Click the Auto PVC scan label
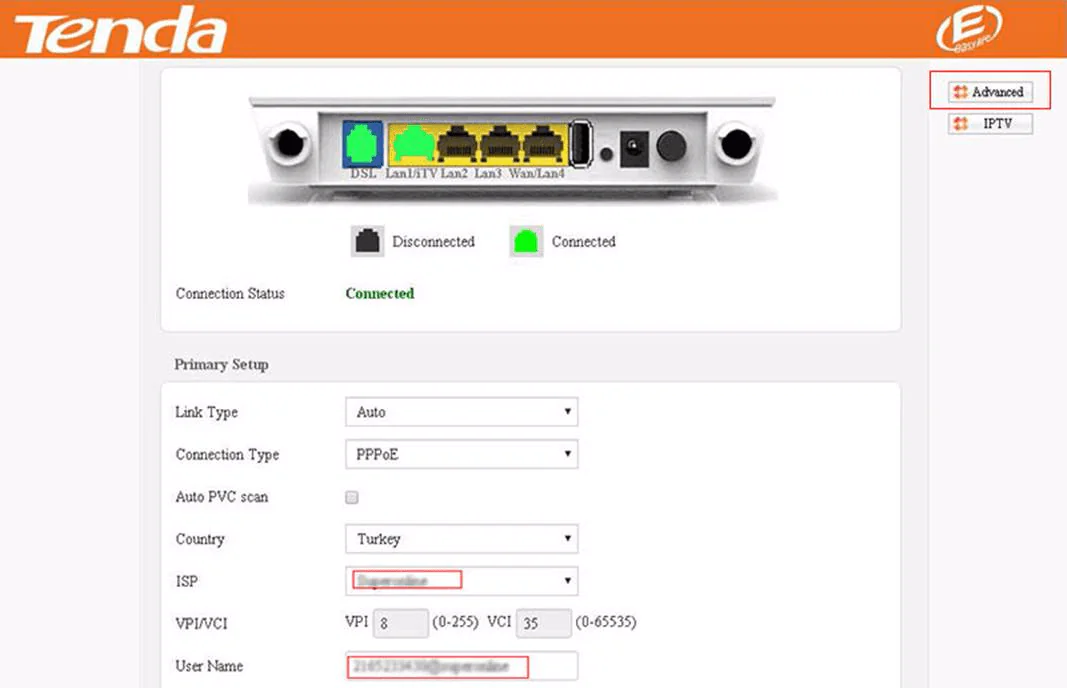1067x688 pixels. click(222, 497)
